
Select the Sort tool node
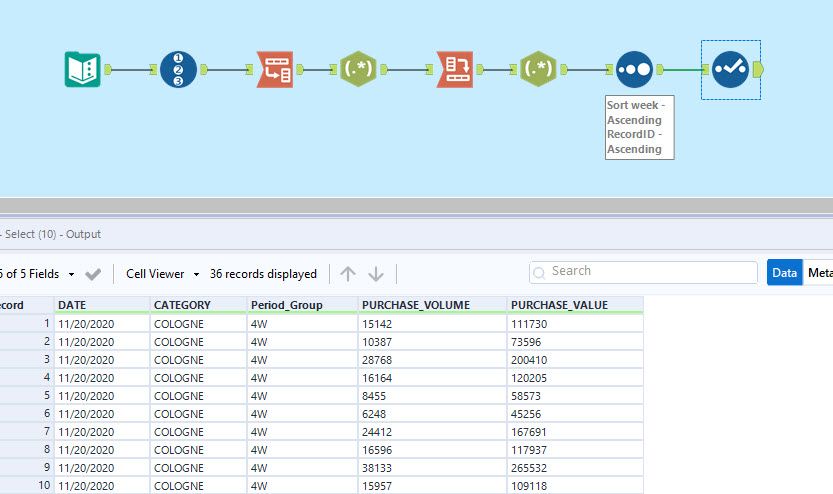pyautogui.click(x=635, y=69)
